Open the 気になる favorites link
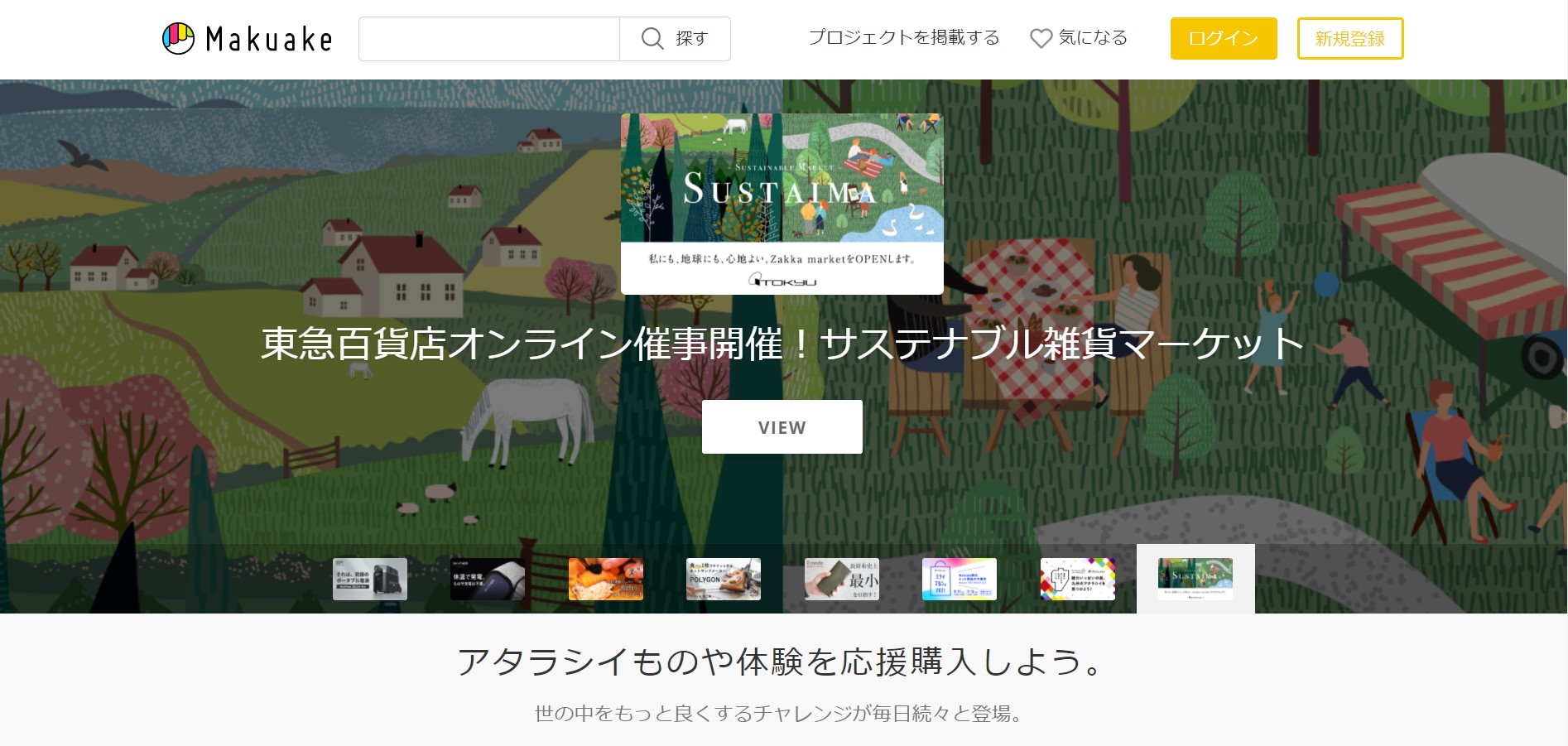 coord(1079,38)
